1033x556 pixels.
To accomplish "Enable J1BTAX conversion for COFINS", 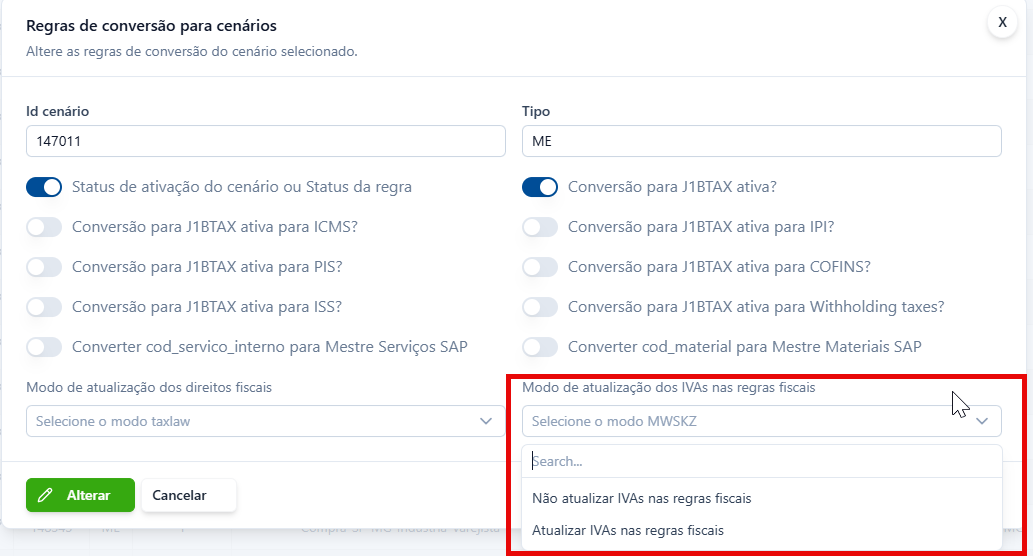I will click(540, 267).
